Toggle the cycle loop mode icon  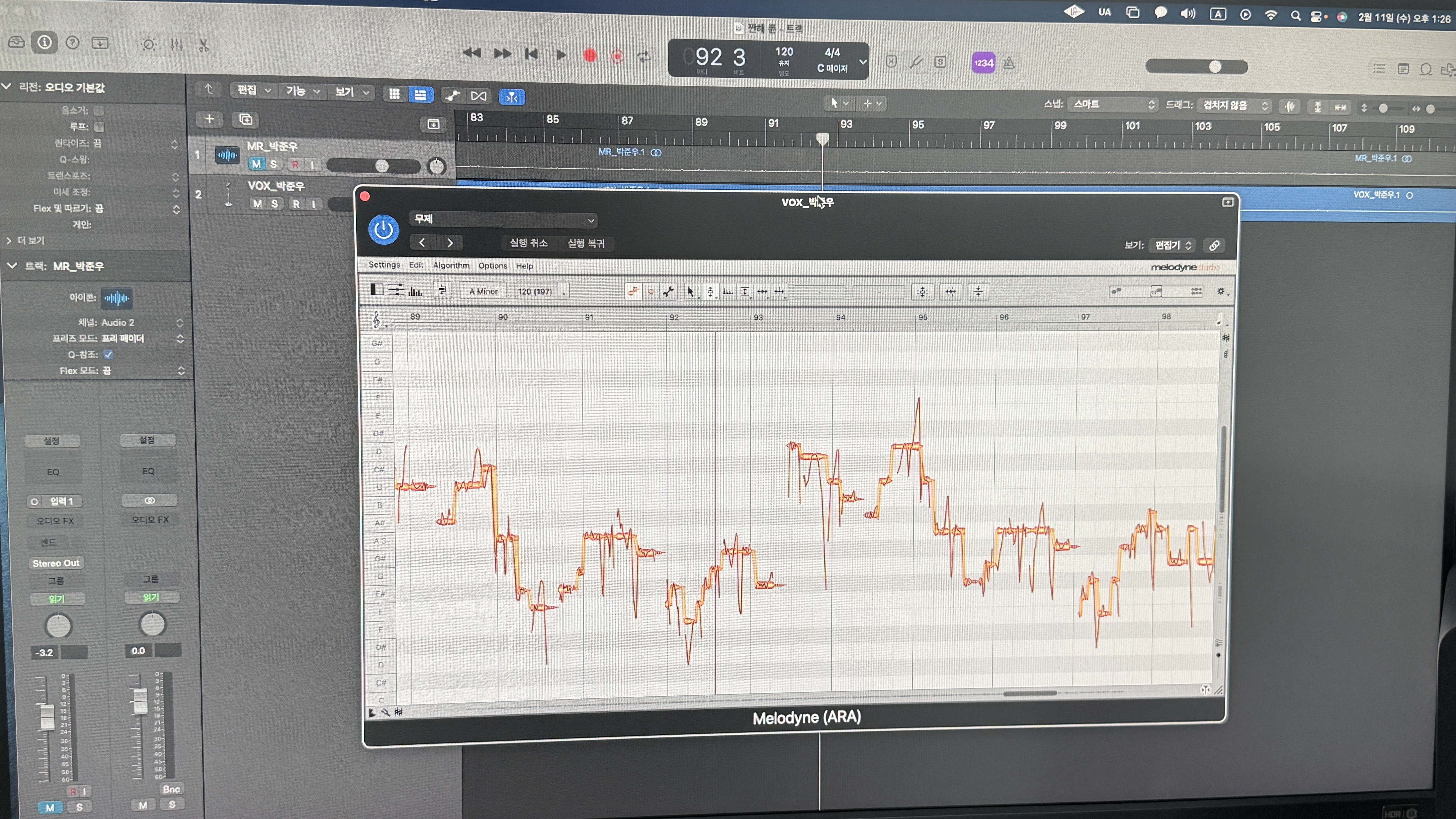point(644,56)
